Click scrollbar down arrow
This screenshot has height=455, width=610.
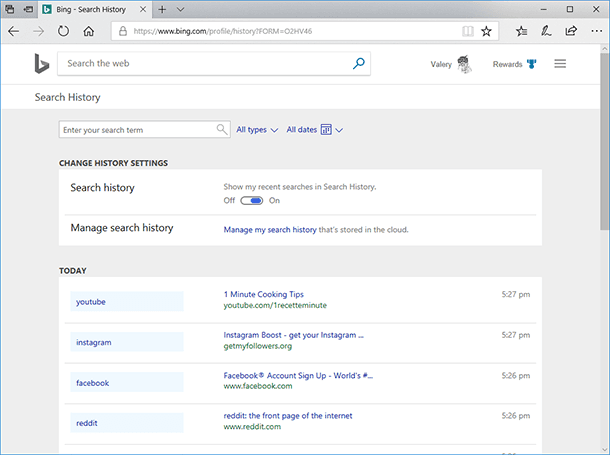tap(604, 448)
